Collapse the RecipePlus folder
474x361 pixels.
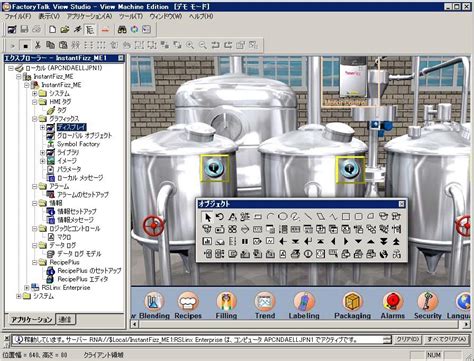(x=35, y=262)
